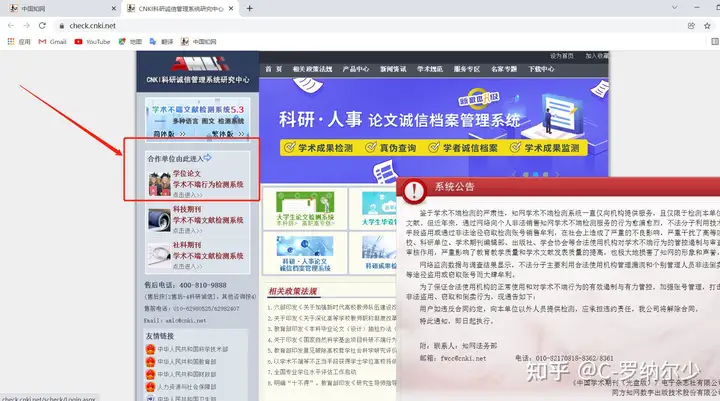Select the 简体版 version link

(169, 134)
